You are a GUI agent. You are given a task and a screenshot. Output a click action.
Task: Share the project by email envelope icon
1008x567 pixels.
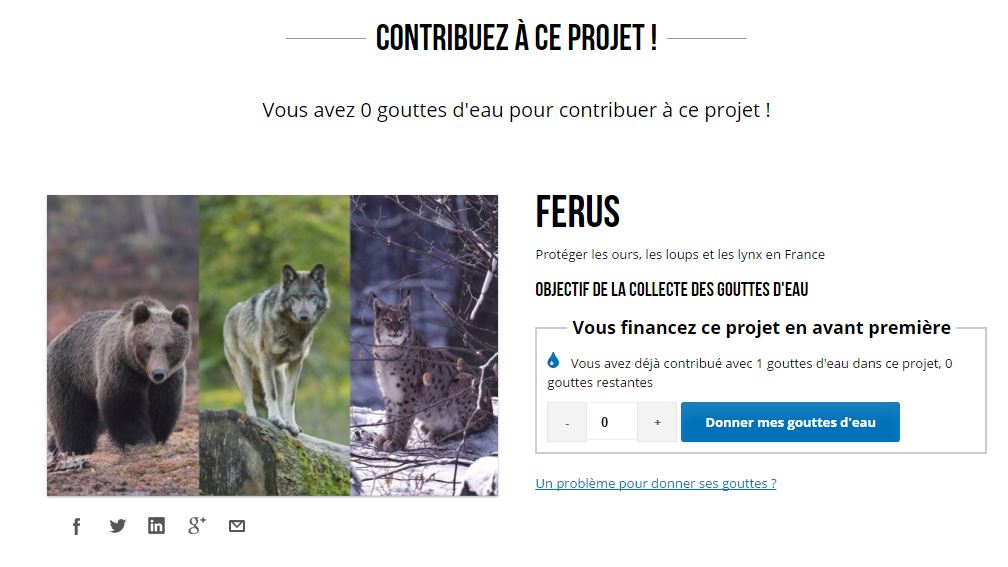point(237,526)
